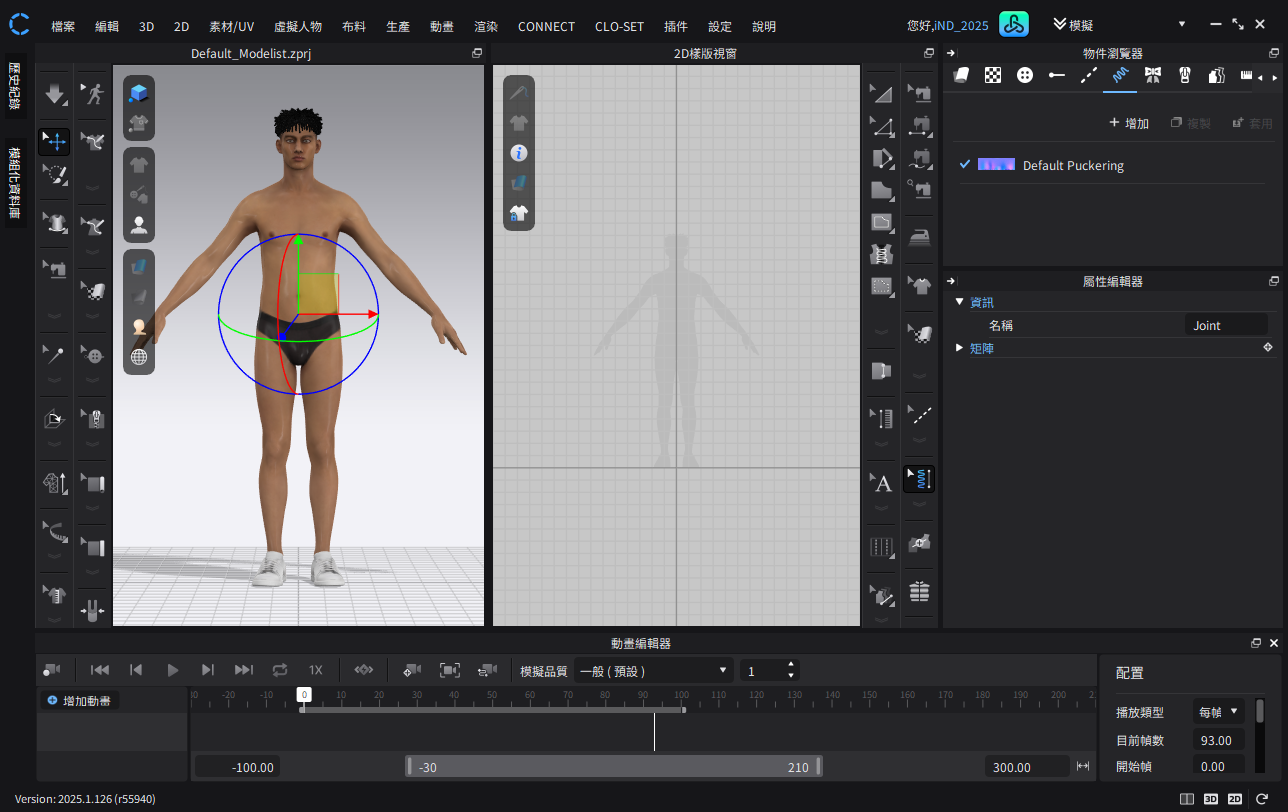The width and height of the screenshot is (1288, 812).
Task: Jump to animation start
Action: [x=100, y=670]
